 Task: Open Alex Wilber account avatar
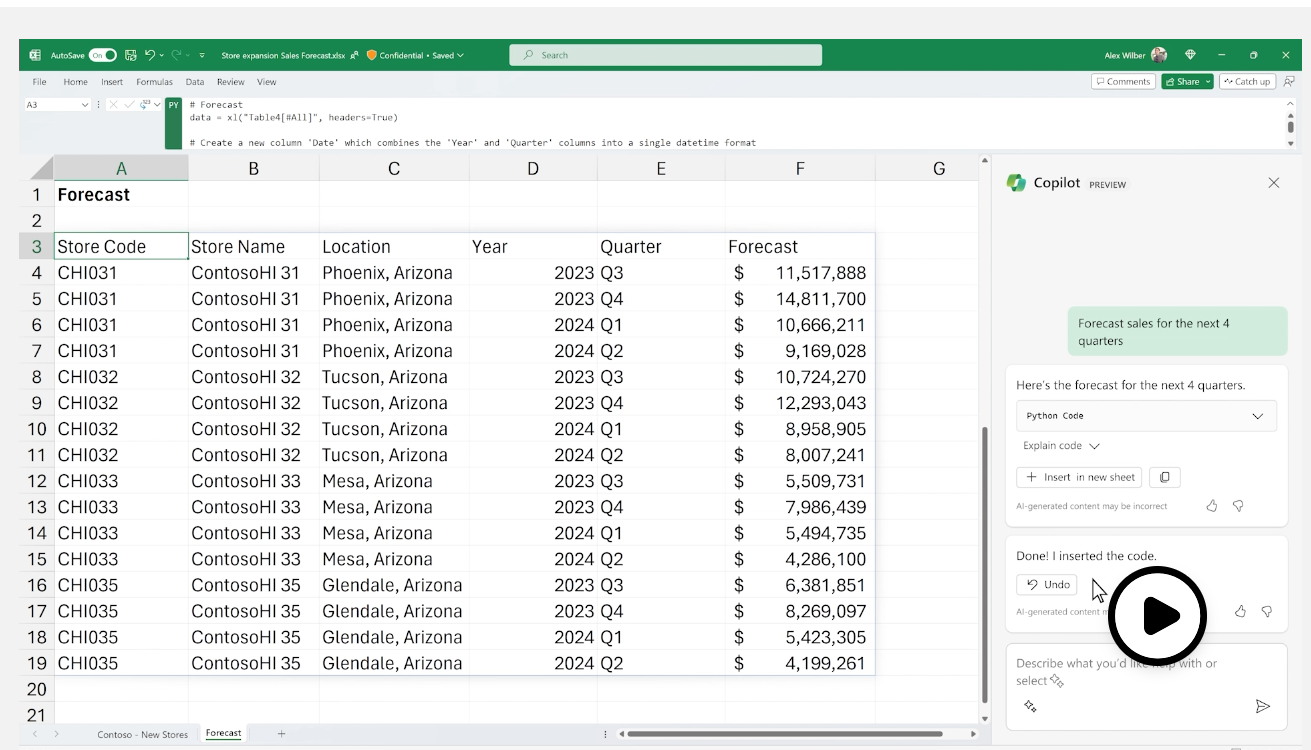point(1159,55)
